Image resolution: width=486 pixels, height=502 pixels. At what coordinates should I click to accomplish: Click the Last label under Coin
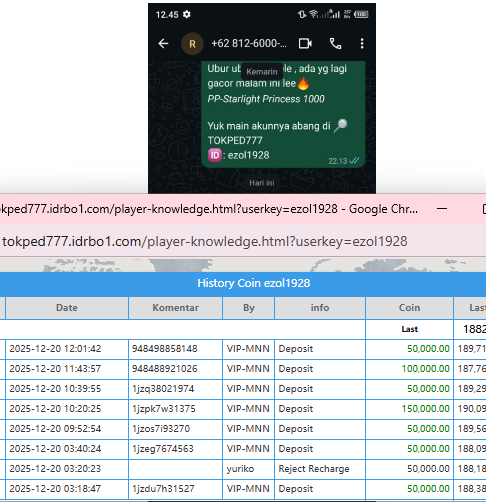(410, 329)
